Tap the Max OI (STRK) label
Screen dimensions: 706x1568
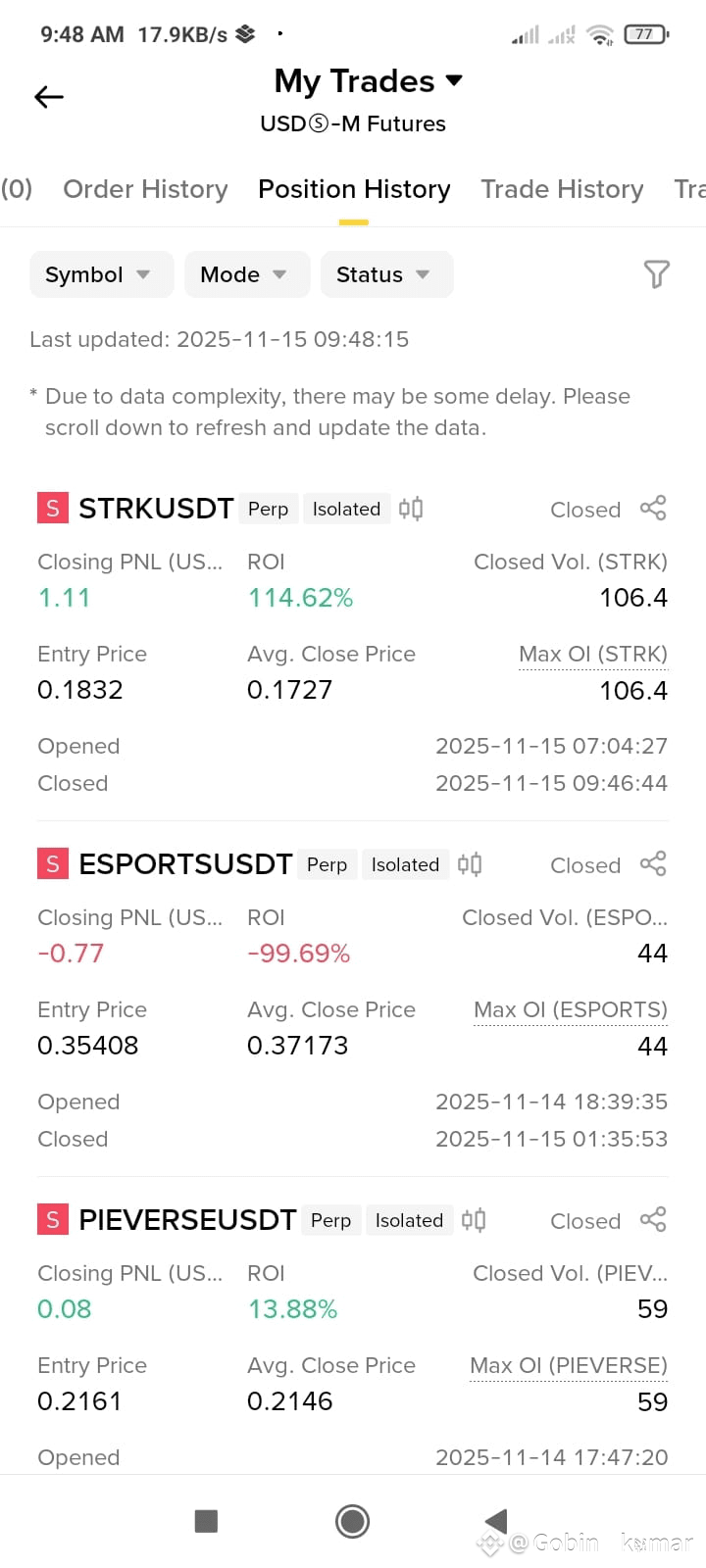pyautogui.click(x=593, y=654)
